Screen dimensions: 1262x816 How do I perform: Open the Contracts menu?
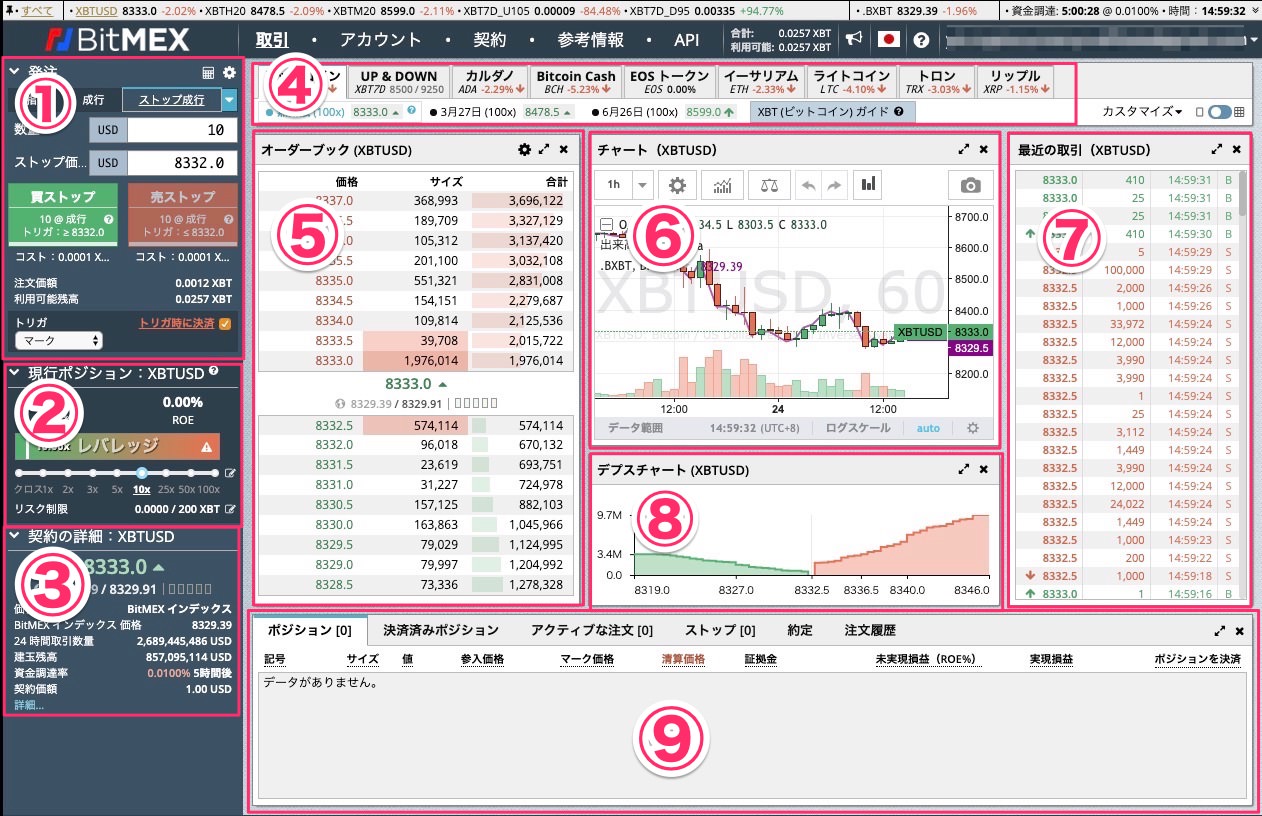pyautogui.click(x=489, y=40)
